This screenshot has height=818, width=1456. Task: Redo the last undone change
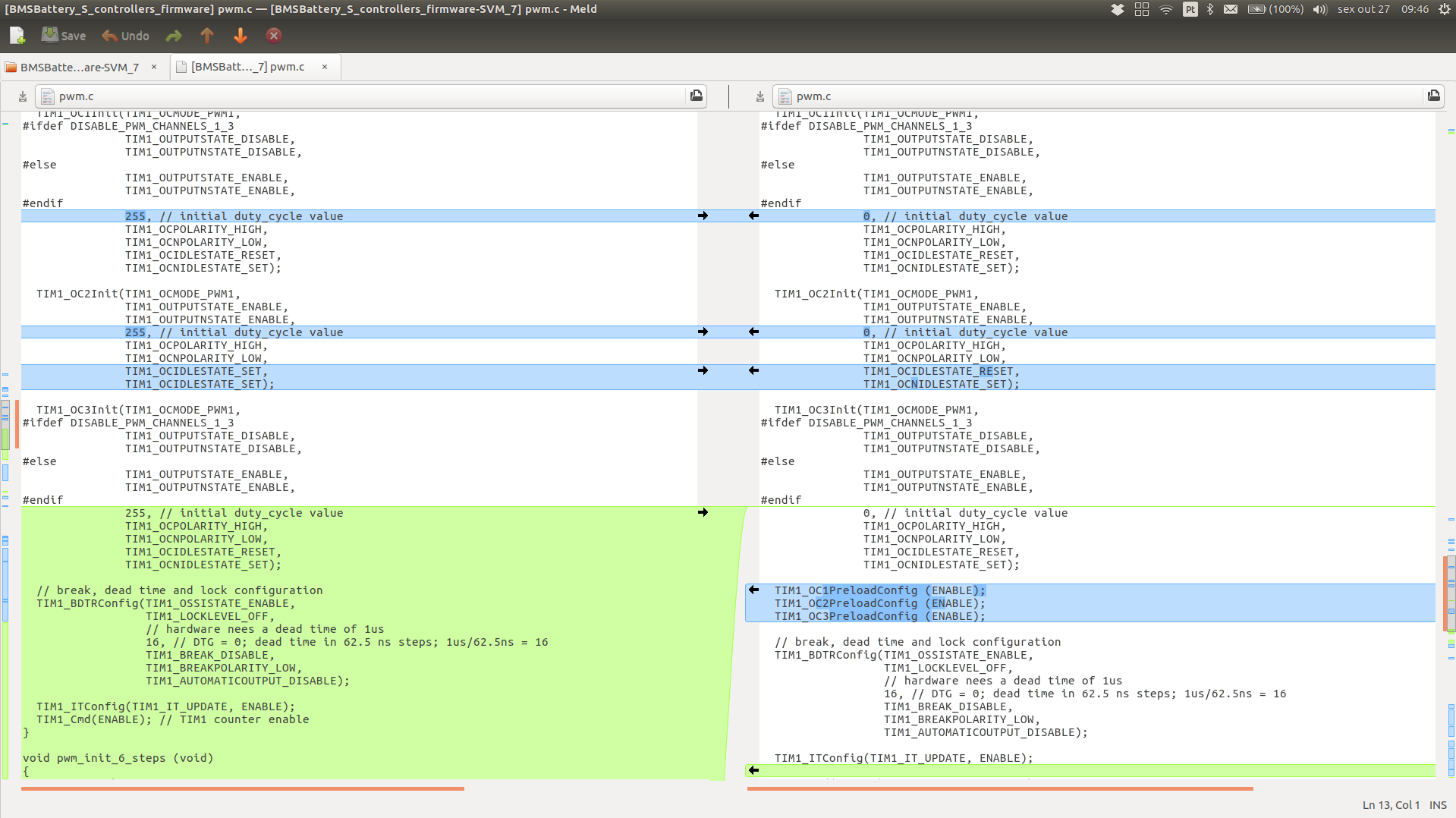tap(174, 36)
